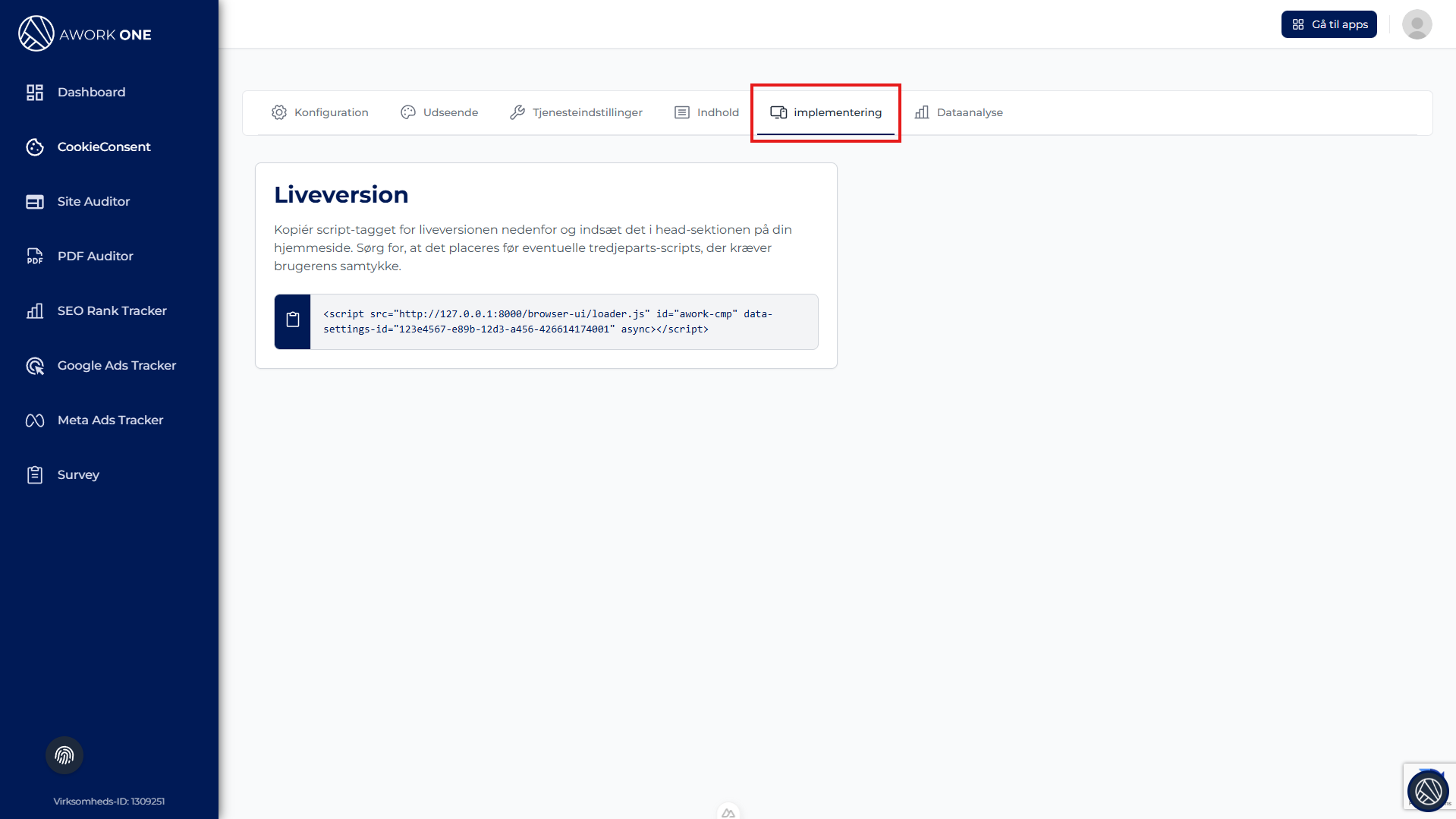Open the Udseende tab

439,112
